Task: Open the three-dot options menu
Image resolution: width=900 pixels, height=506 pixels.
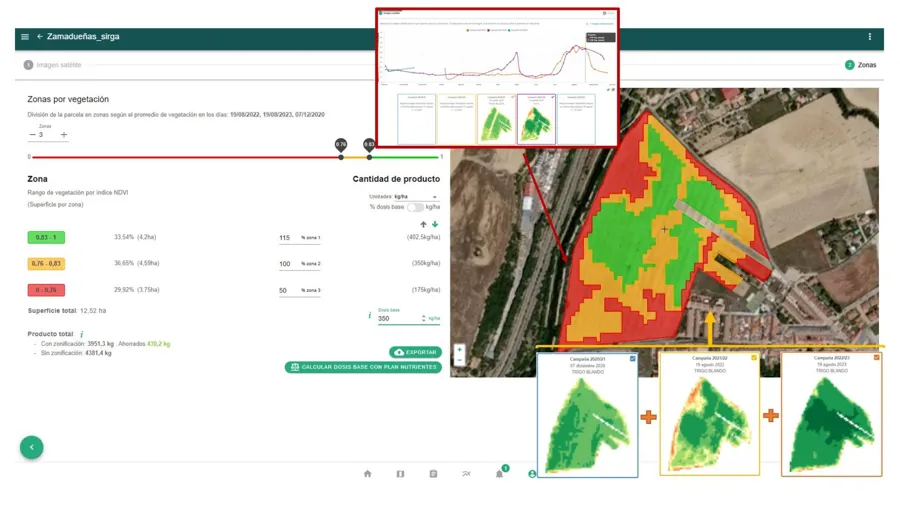Action: (x=869, y=37)
